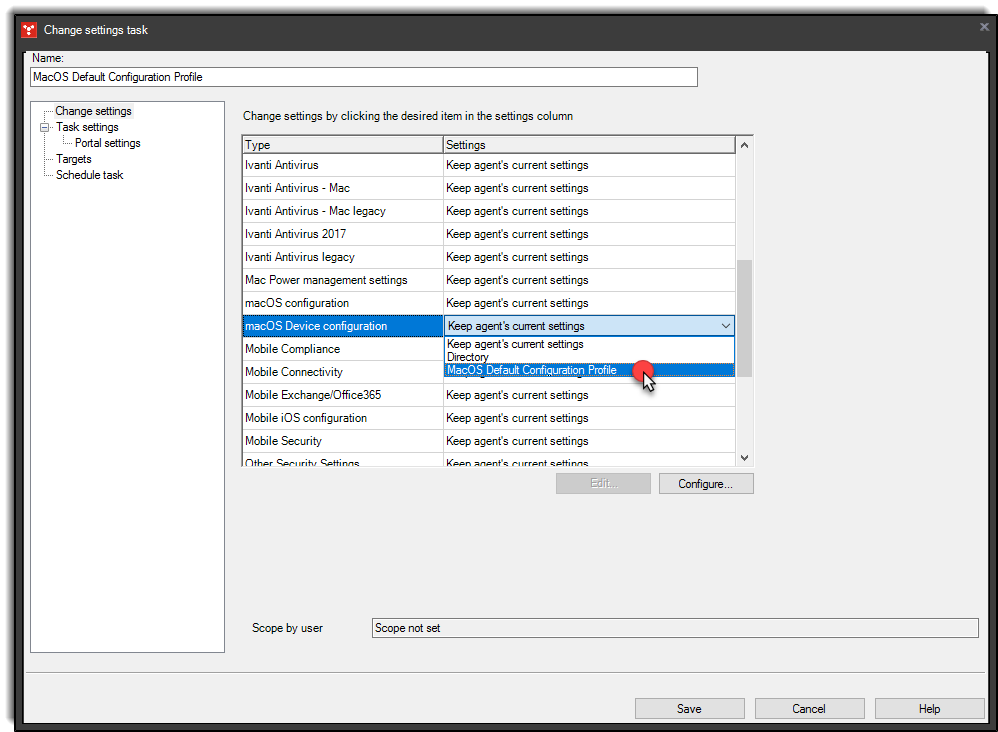Select "Targets" in the settings tree
998x732 pixels.
pos(74,158)
